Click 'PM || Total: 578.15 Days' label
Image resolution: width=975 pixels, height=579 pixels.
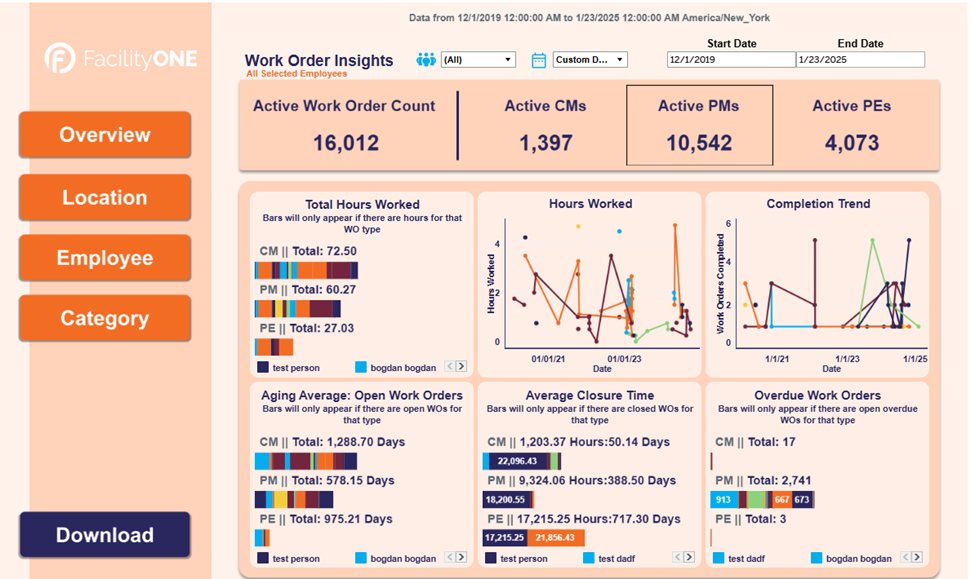[x=327, y=481]
